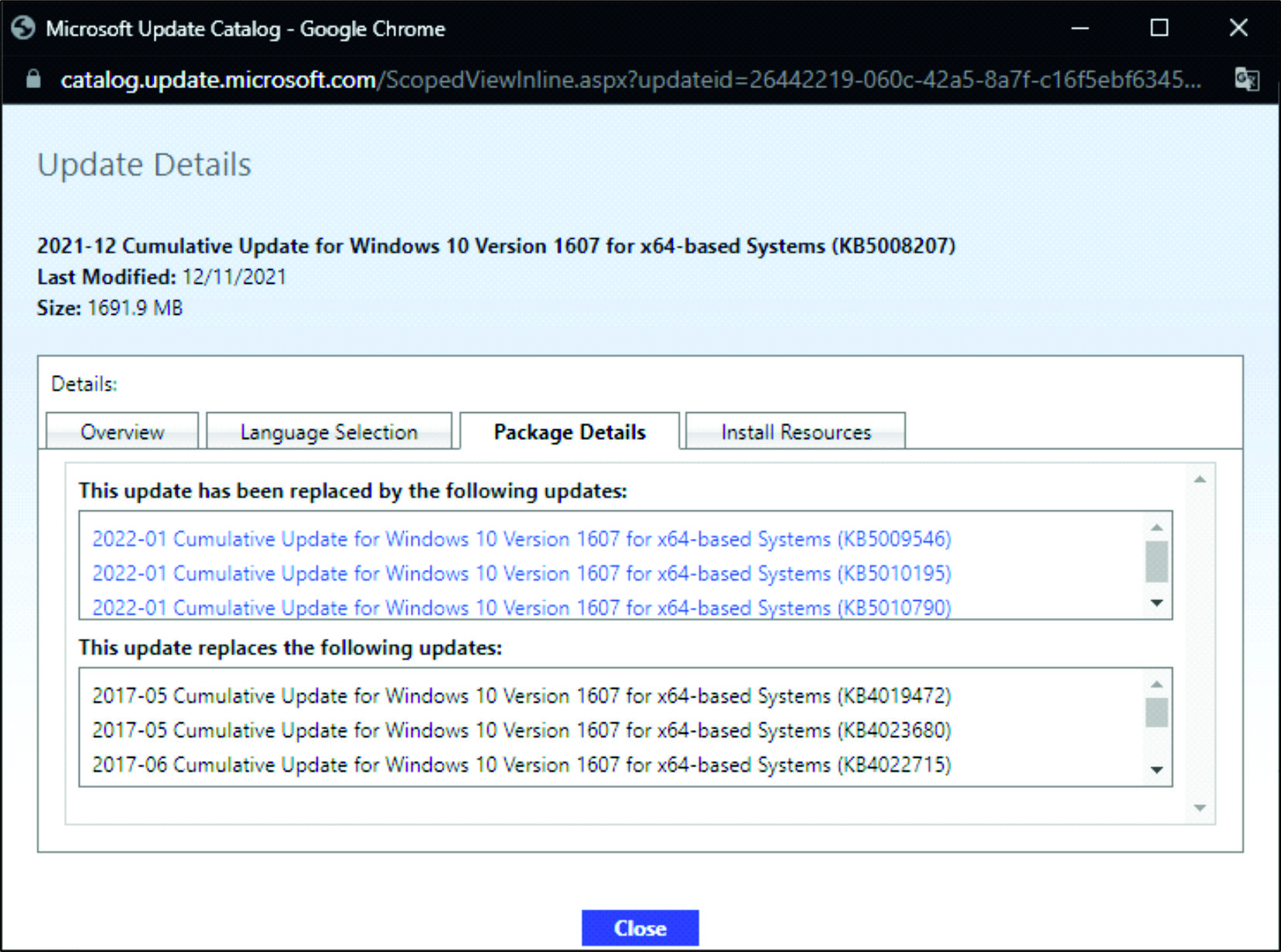This screenshot has height=952, width=1281.
Task: Select the Package Details tab
Action: click(x=569, y=432)
